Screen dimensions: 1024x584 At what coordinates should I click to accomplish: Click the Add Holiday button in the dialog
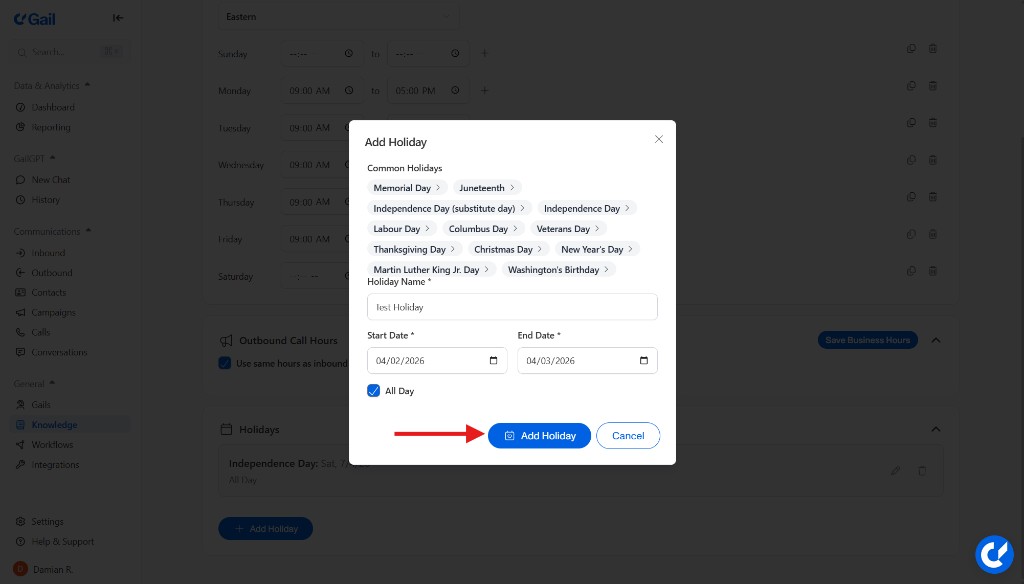coord(539,435)
